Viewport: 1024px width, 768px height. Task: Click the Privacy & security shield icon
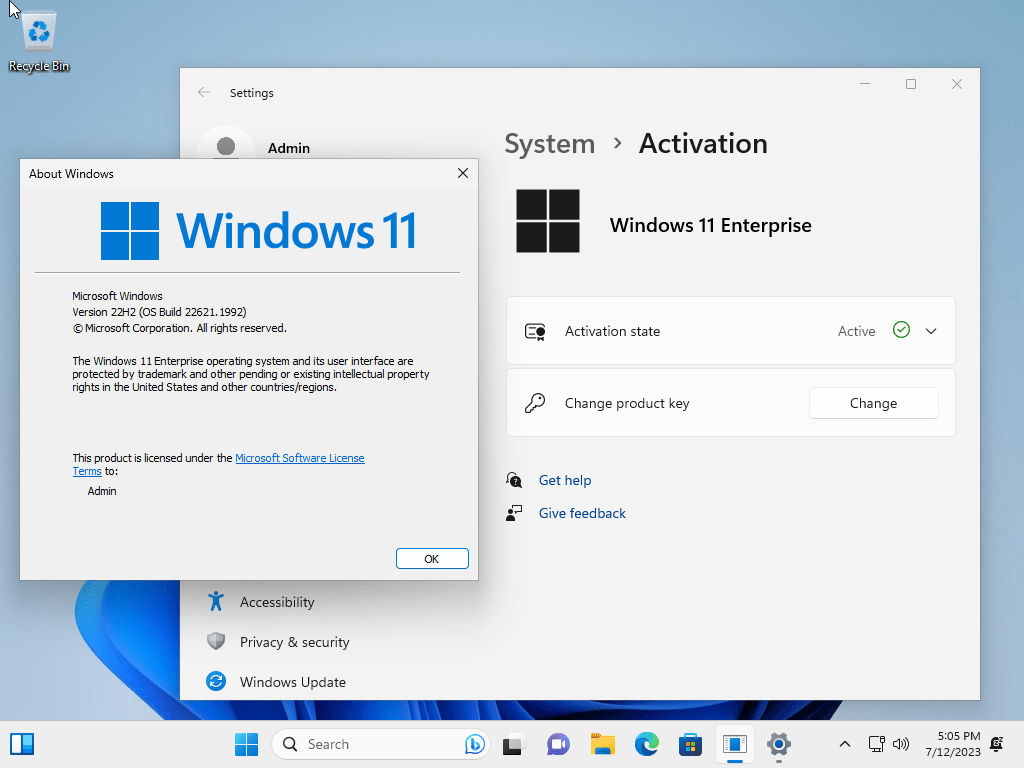click(216, 641)
